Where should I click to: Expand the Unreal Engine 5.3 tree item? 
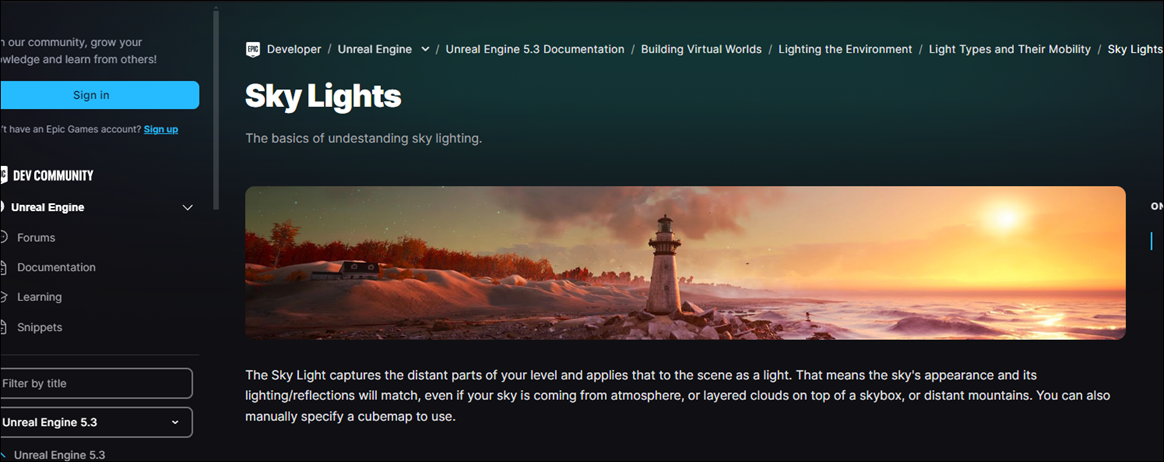point(3,455)
